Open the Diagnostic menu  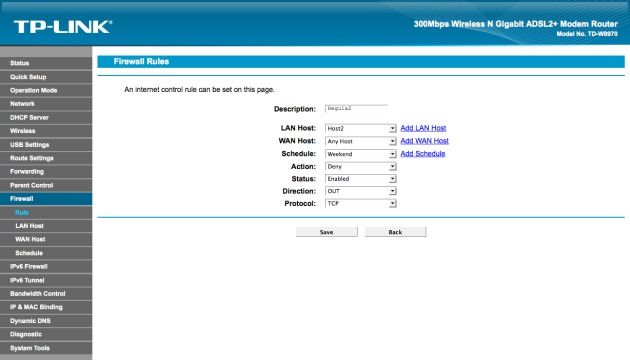(x=46, y=334)
